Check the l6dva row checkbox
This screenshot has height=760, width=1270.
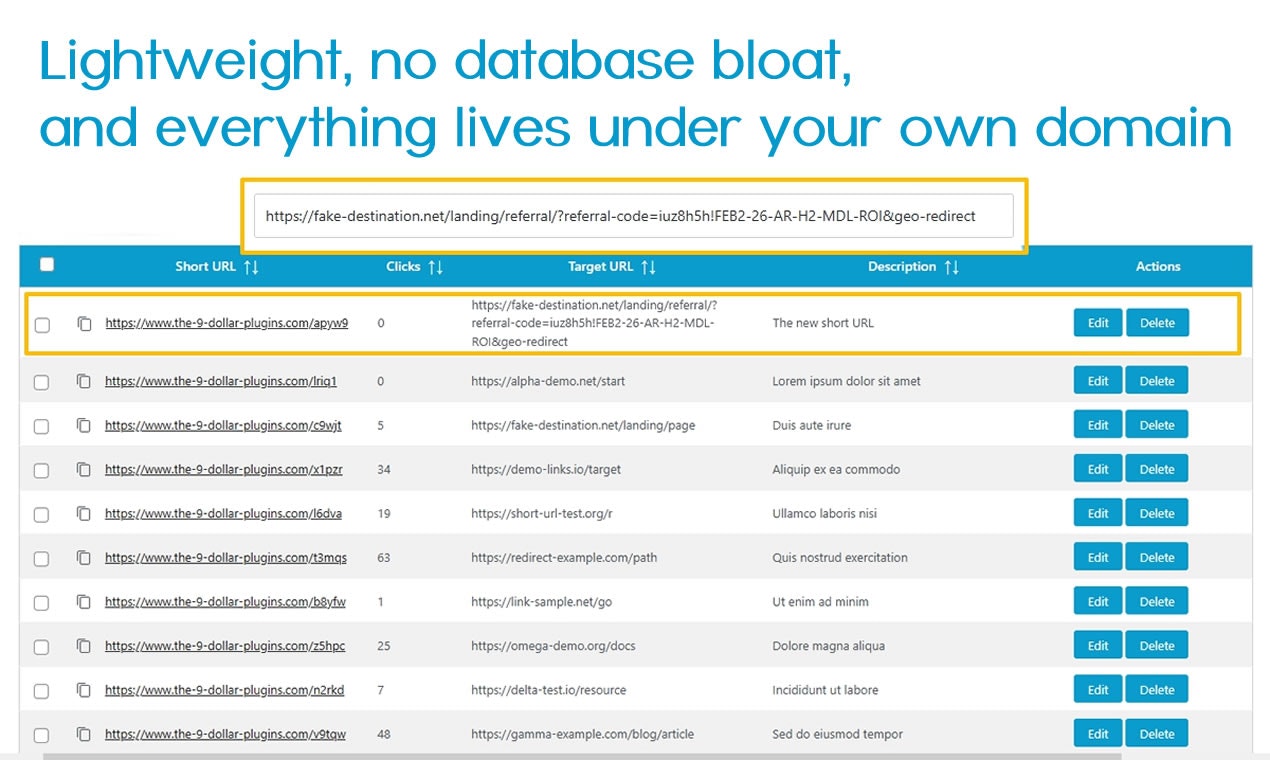[x=42, y=515]
